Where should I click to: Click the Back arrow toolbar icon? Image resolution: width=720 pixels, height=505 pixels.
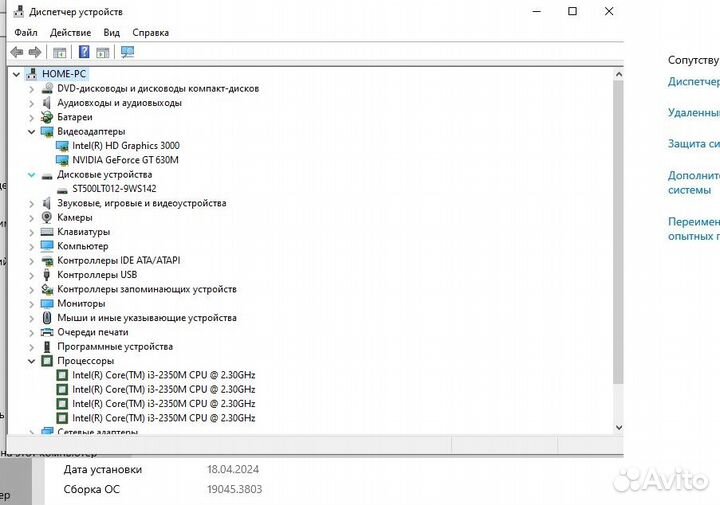[x=17, y=52]
